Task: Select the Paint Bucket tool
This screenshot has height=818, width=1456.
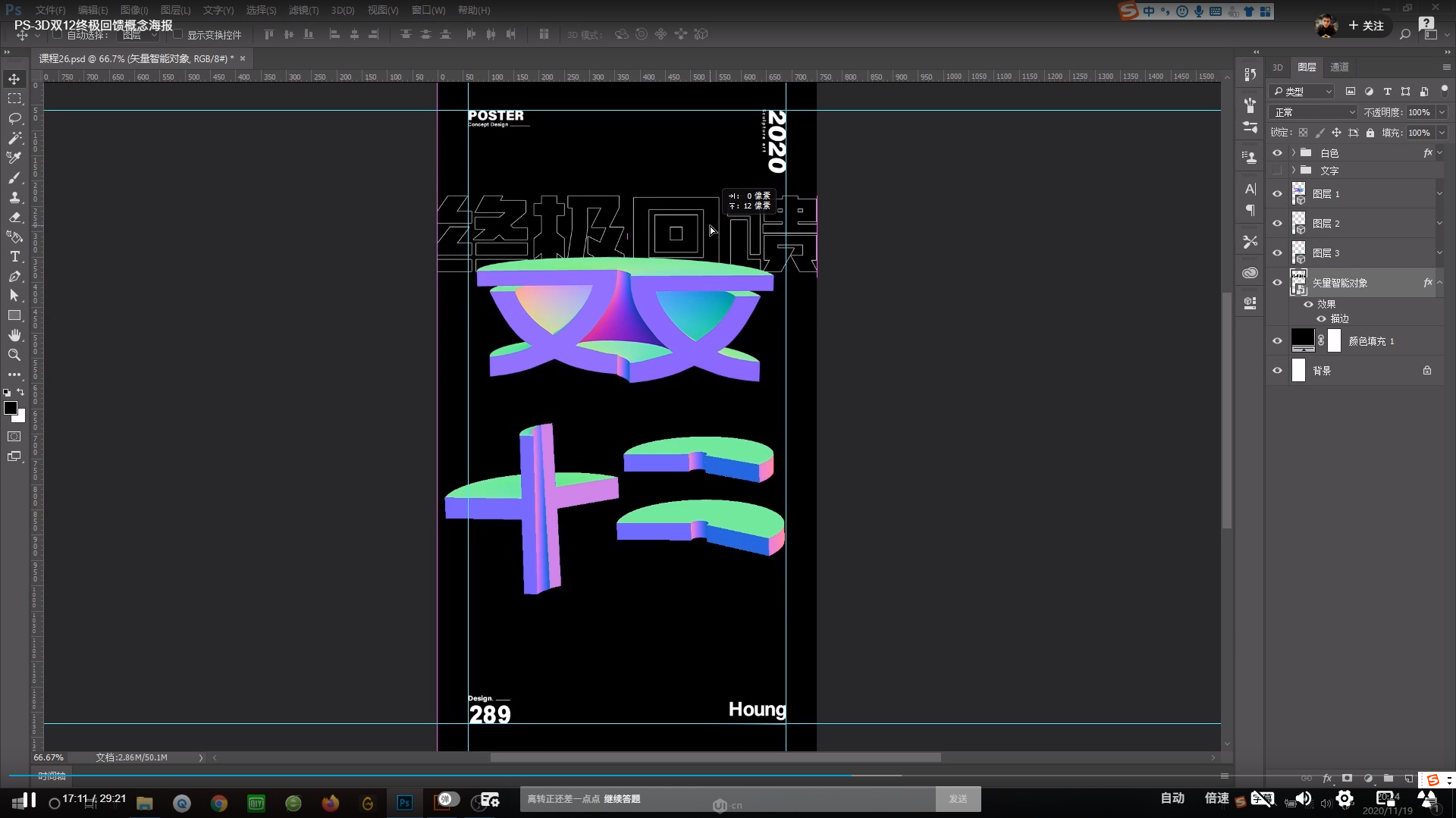Action: (14, 237)
